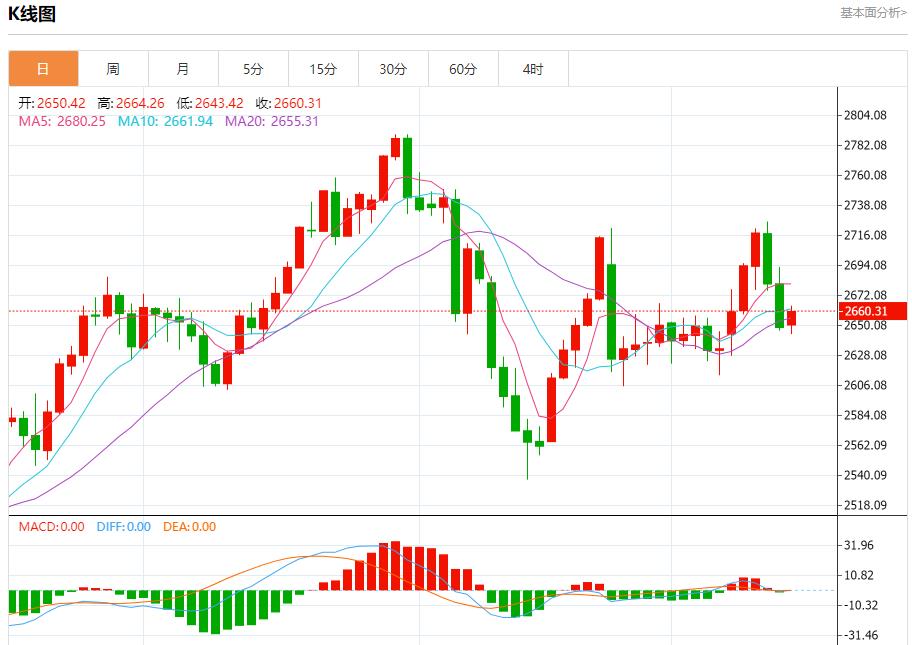The image size is (912, 645).
Task: Open the 基本面分析 link
Action: point(873,13)
